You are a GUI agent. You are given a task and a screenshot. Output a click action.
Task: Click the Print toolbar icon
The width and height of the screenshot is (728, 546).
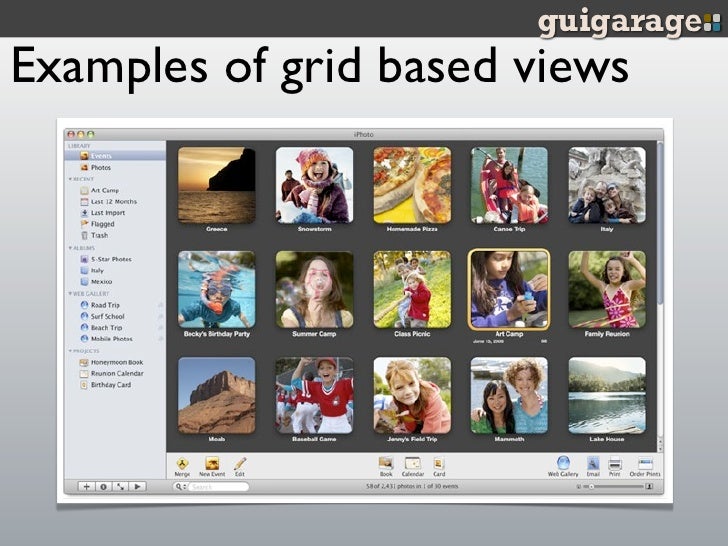pos(615,463)
